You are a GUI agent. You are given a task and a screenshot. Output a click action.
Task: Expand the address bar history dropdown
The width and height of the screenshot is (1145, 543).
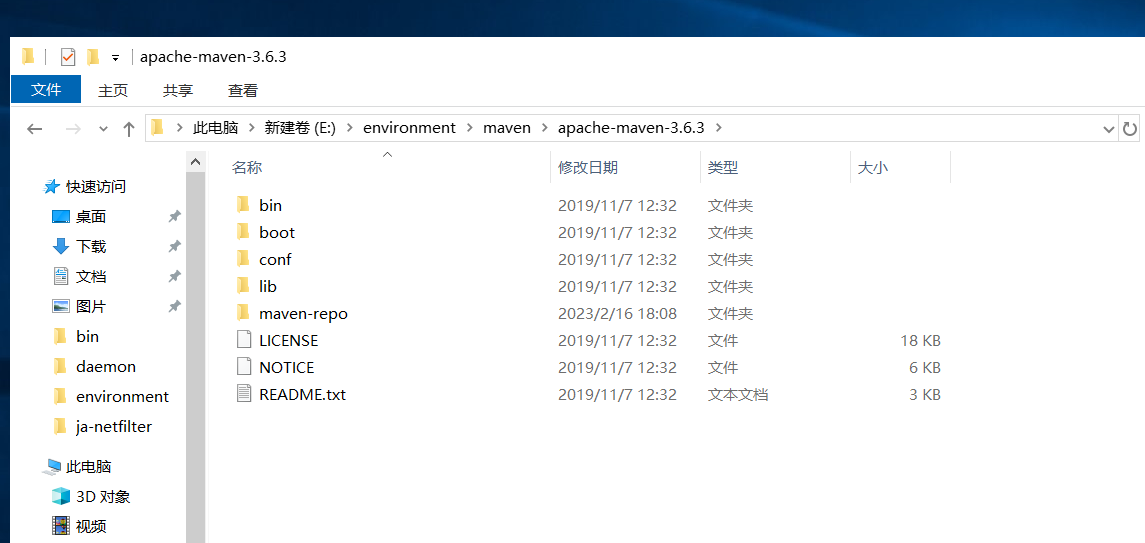(1108, 129)
